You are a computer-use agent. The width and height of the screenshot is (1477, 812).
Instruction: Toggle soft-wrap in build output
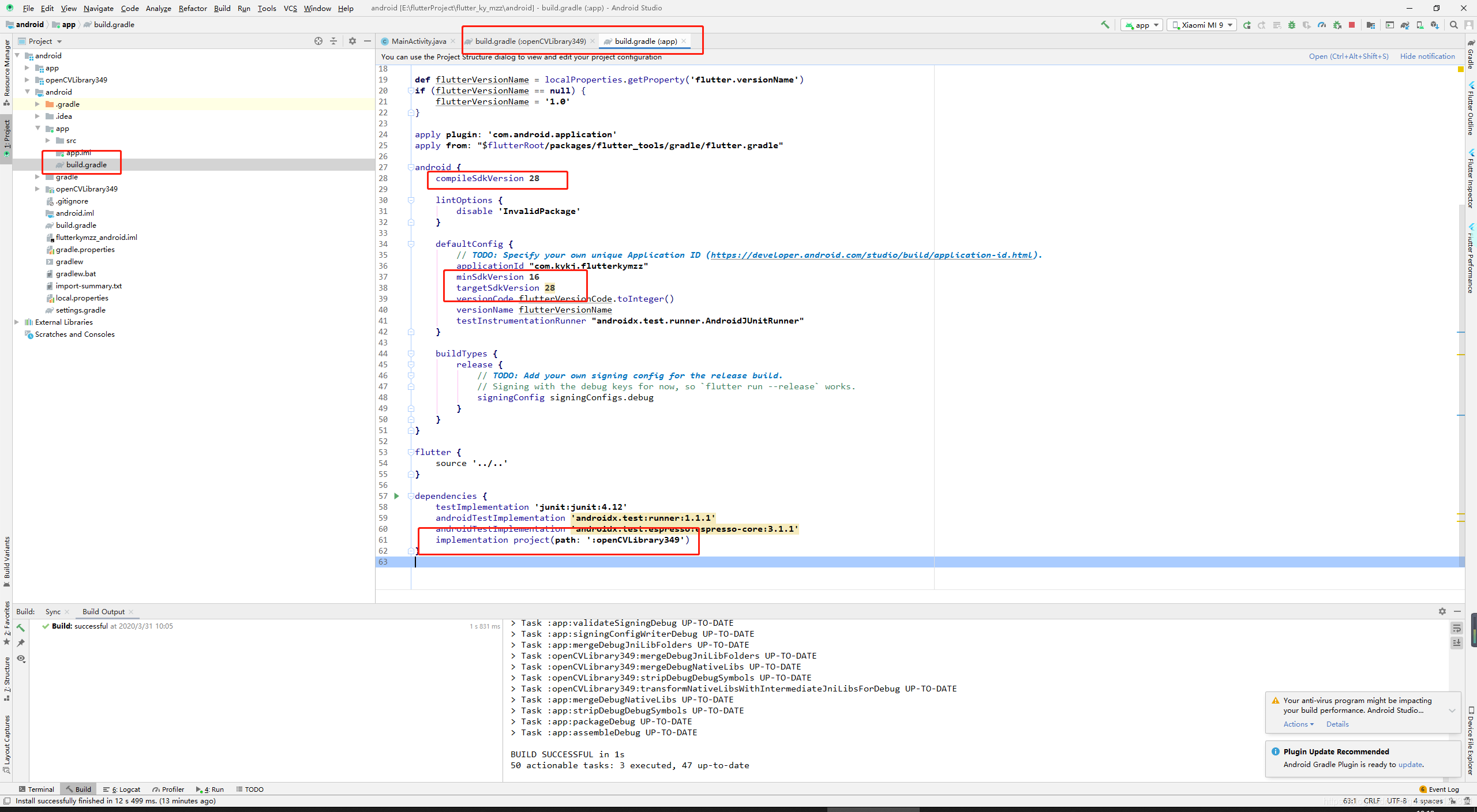1457,628
